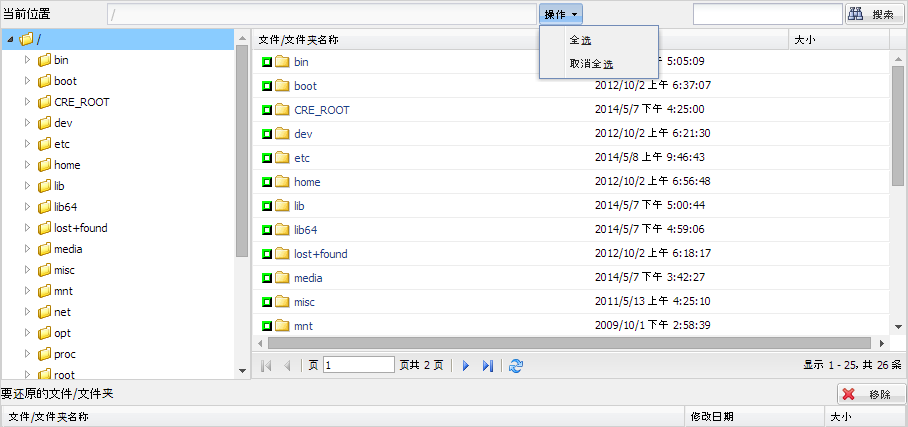Toggle the checkbox for lib row
The width and height of the screenshot is (908, 427).
(267, 206)
